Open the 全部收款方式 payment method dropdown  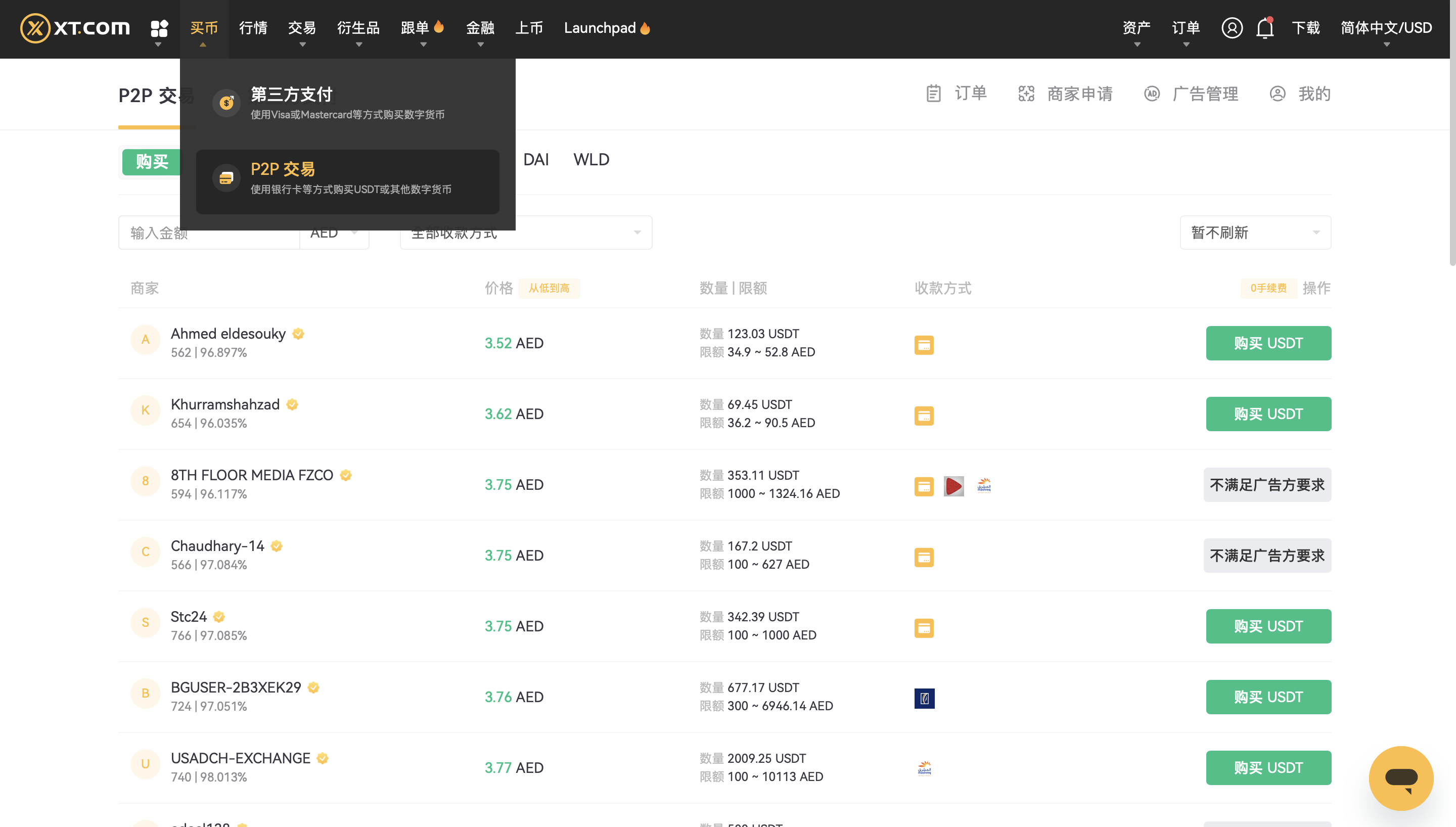coord(526,233)
